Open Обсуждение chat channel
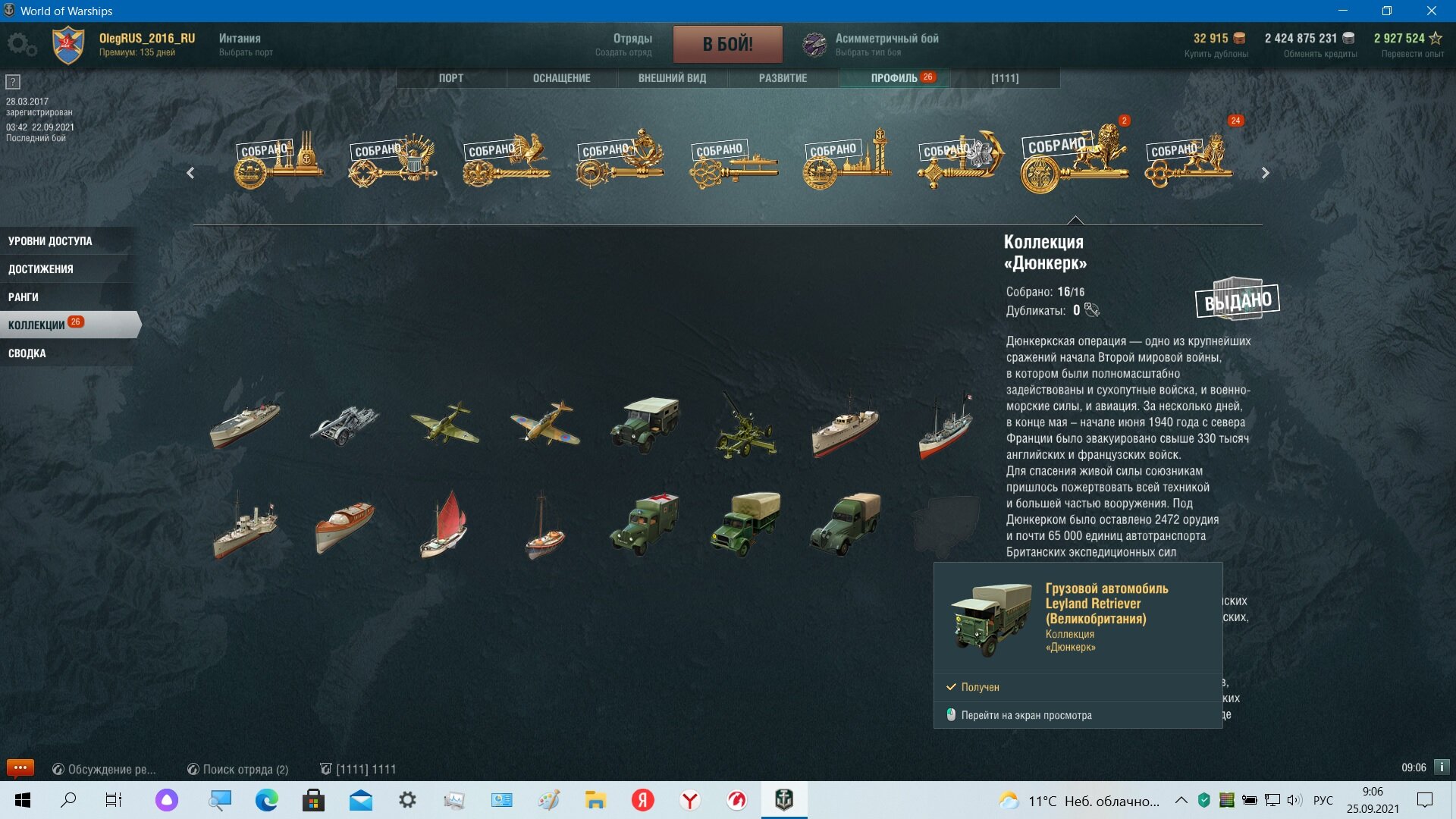 point(104,769)
